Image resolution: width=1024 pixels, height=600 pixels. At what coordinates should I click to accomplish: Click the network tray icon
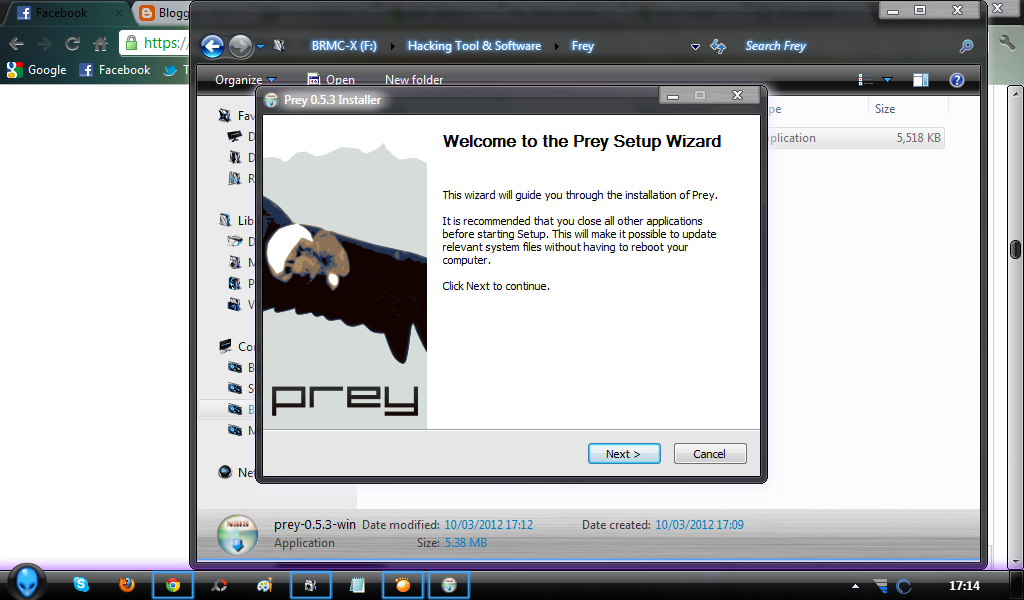pos(881,586)
